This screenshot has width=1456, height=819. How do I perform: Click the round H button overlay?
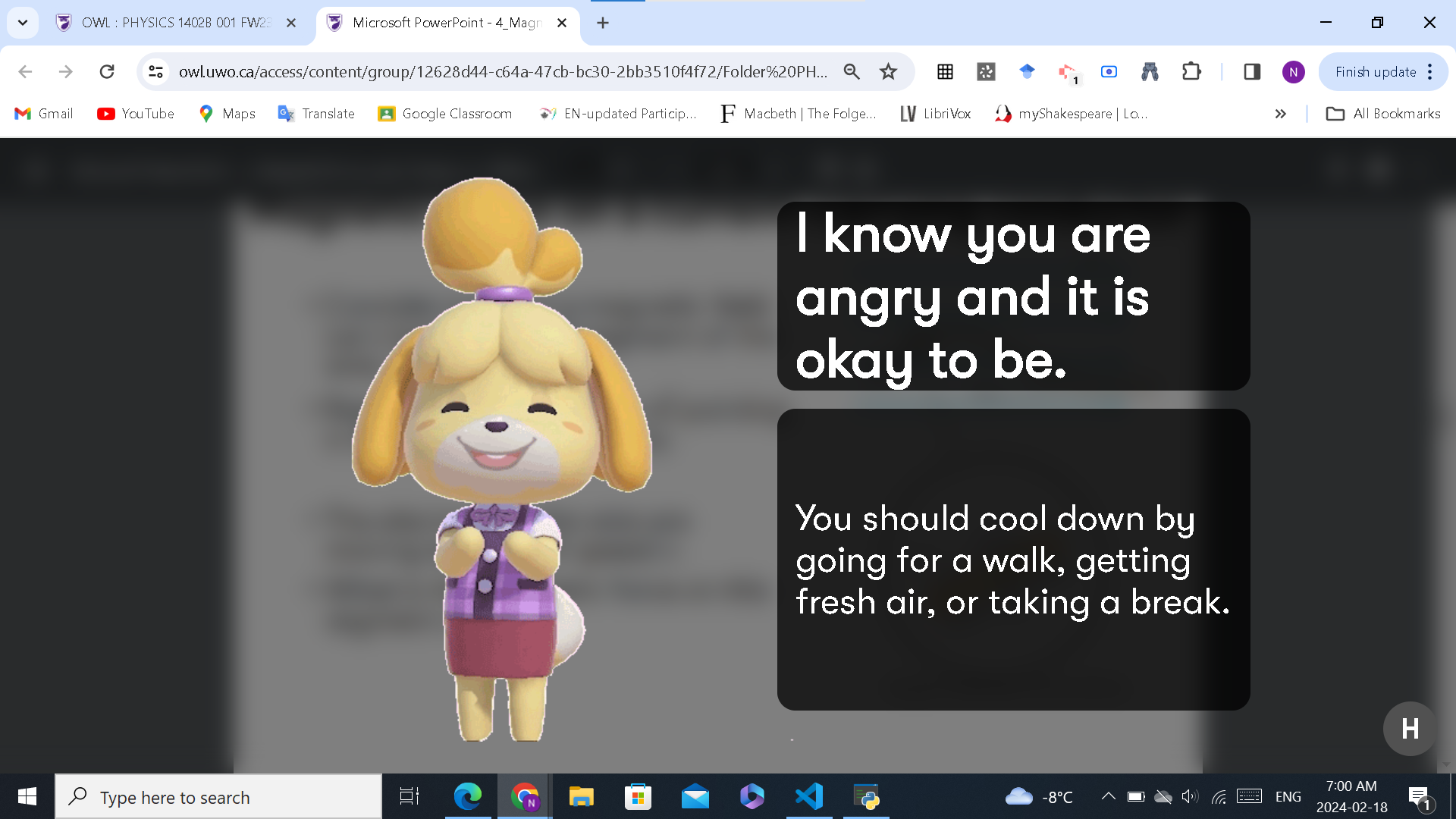point(1410,729)
